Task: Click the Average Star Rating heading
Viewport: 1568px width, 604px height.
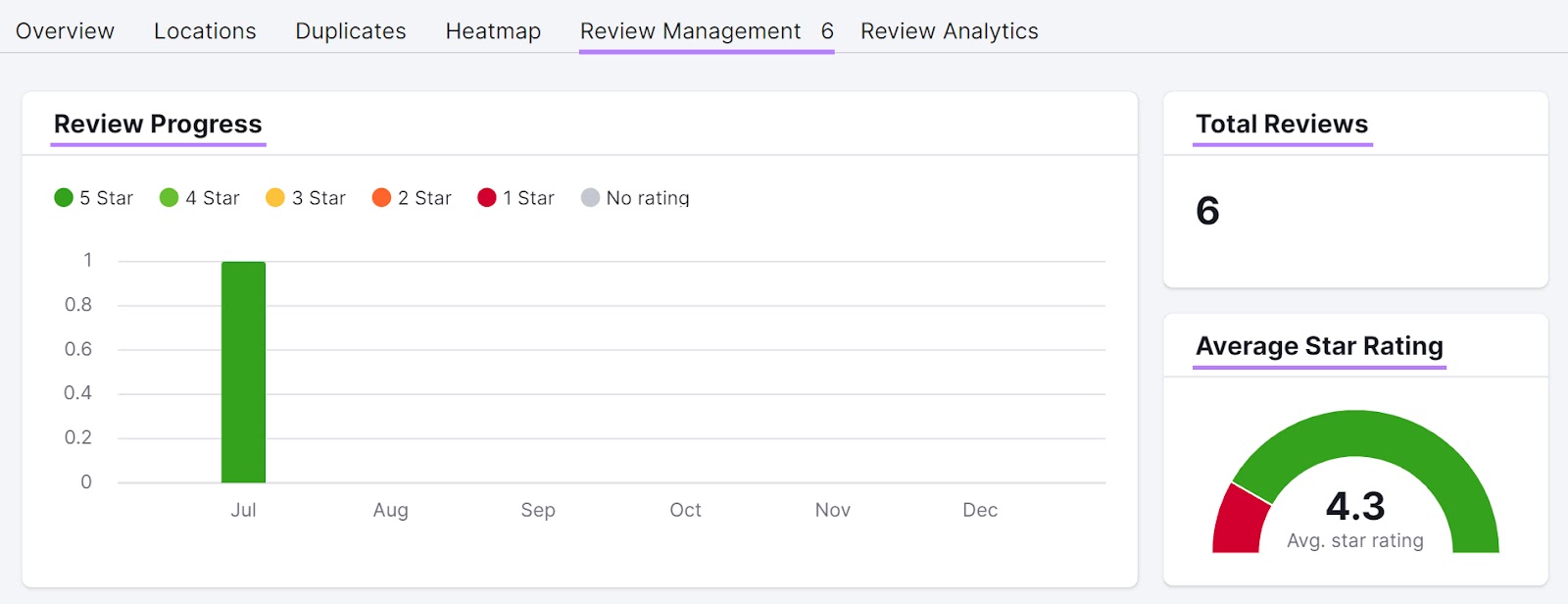Action: point(1319,346)
